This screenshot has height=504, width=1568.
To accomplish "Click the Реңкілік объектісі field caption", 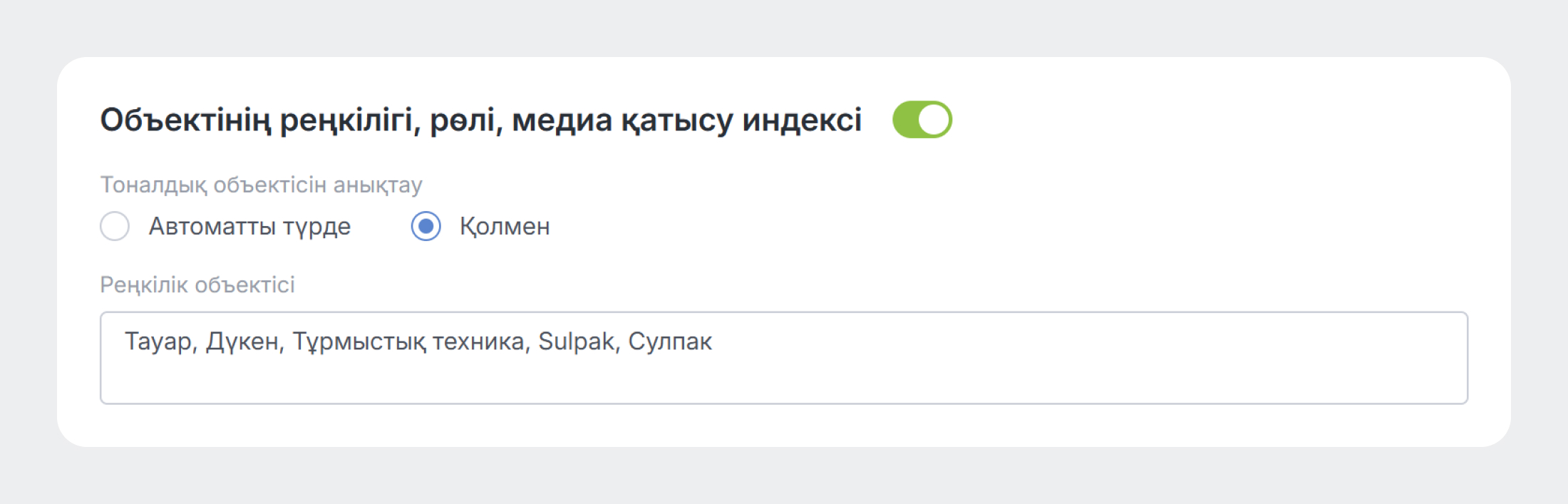I will [197, 284].
